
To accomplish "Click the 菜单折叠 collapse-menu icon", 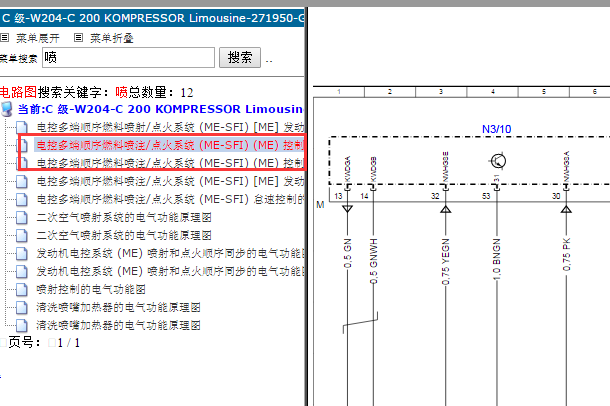I will point(78,38).
